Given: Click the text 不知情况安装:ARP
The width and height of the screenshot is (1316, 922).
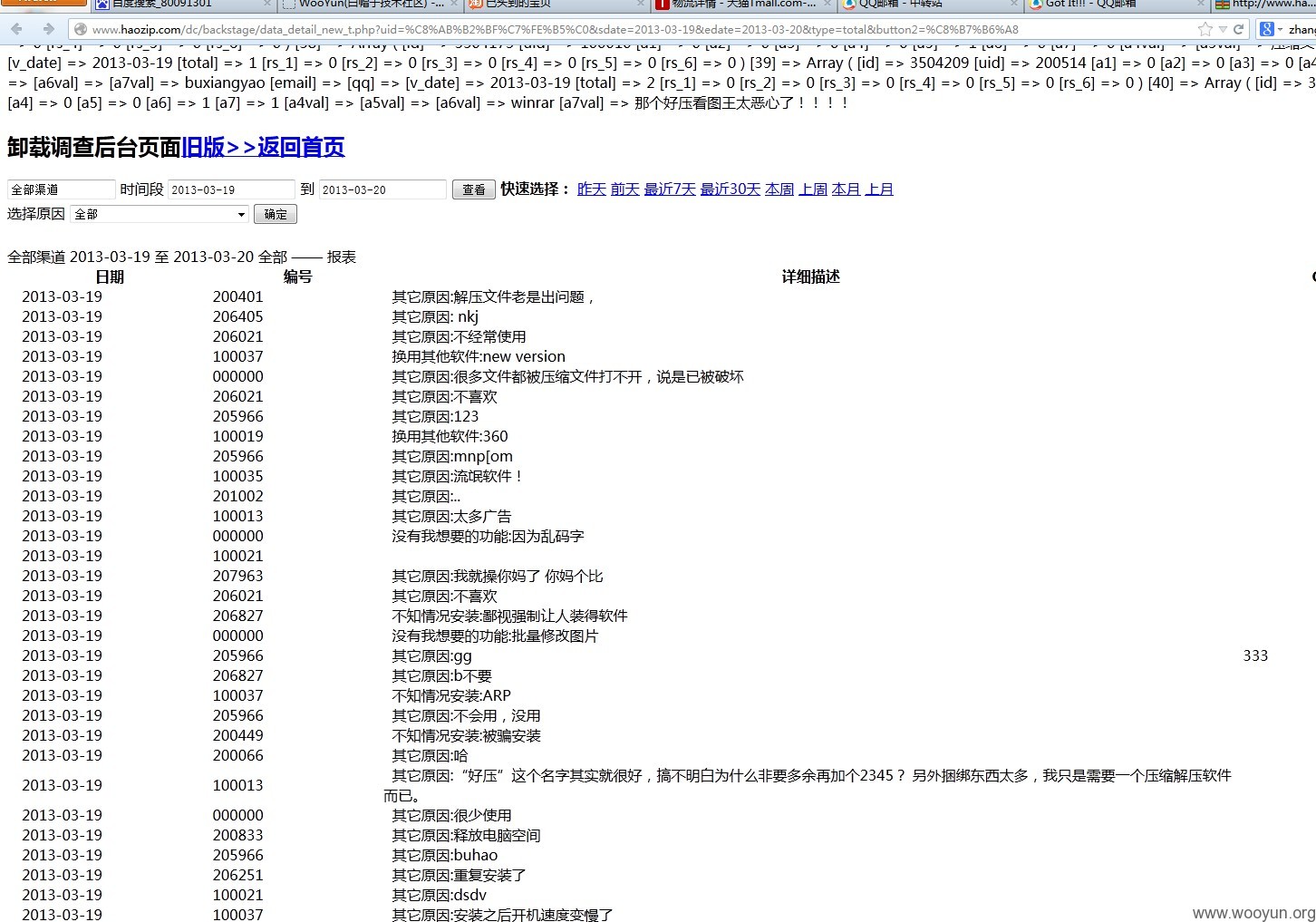Looking at the screenshot, I should click(x=451, y=695).
